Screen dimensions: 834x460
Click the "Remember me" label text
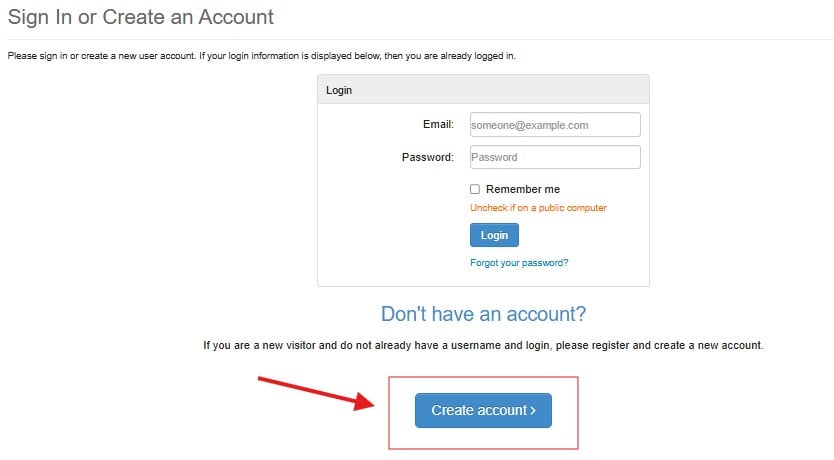[522, 189]
